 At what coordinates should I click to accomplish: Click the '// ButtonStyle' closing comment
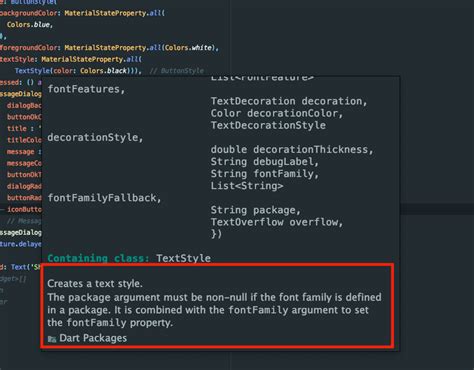[x=177, y=71]
